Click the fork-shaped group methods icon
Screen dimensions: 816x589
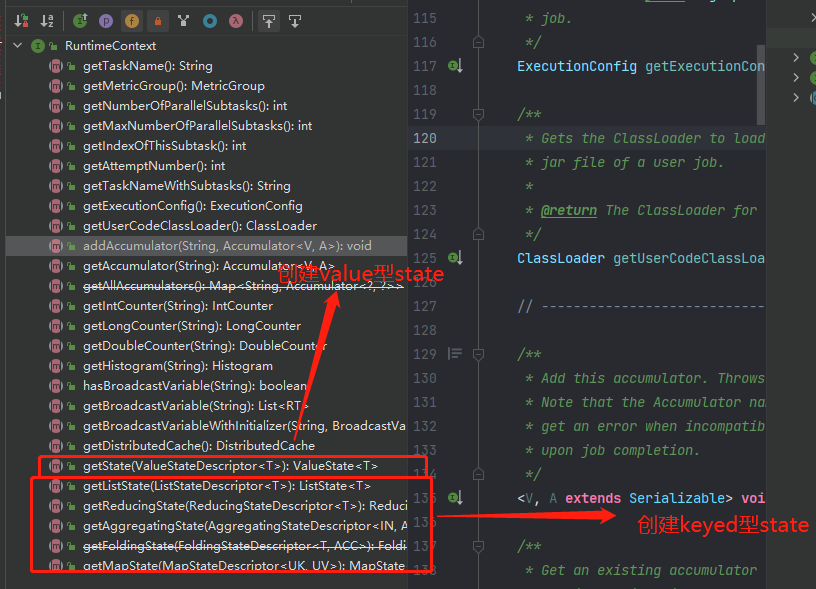pyautogui.click(x=183, y=21)
